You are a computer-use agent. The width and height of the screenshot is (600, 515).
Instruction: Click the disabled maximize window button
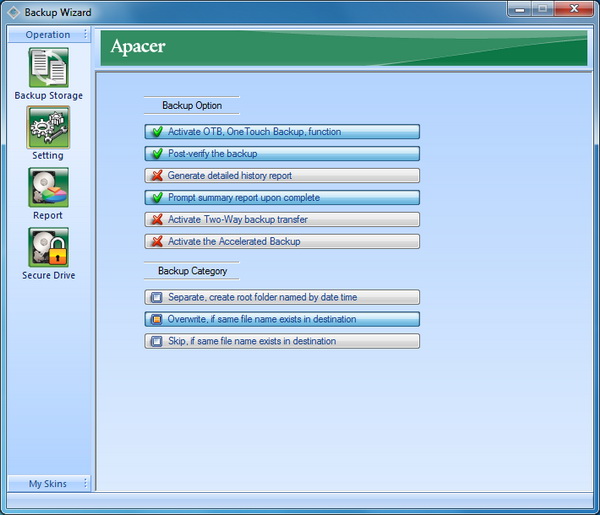tap(542, 9)
